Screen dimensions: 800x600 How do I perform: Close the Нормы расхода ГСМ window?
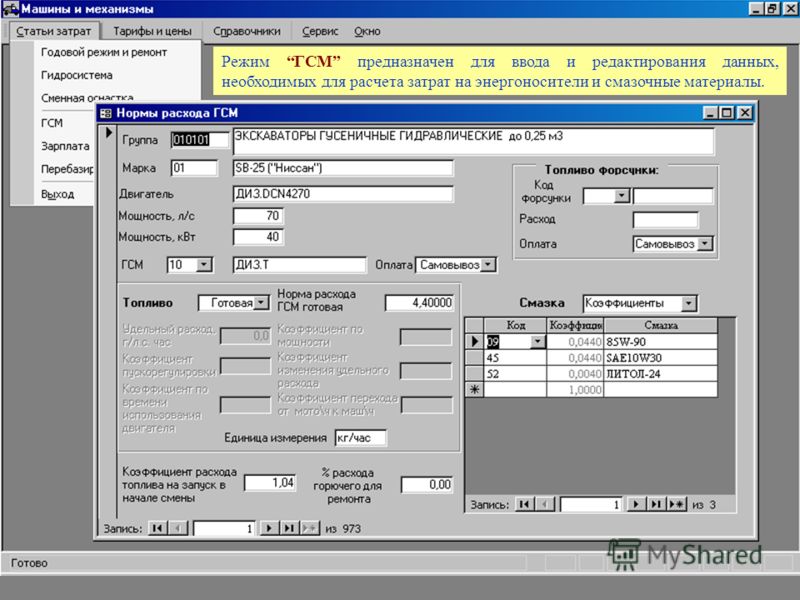coord(745,113)
